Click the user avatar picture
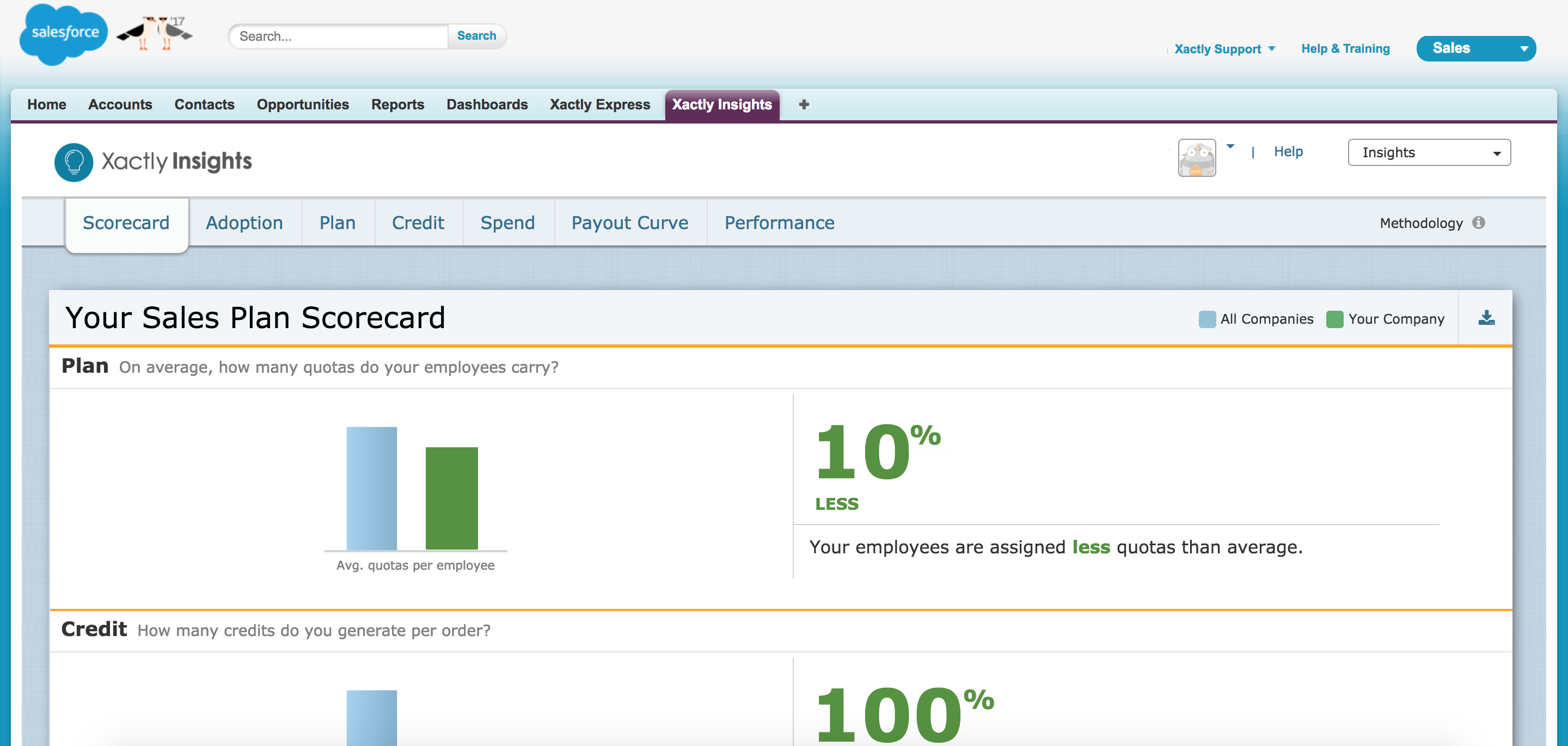 click(x=1197, y=158)
